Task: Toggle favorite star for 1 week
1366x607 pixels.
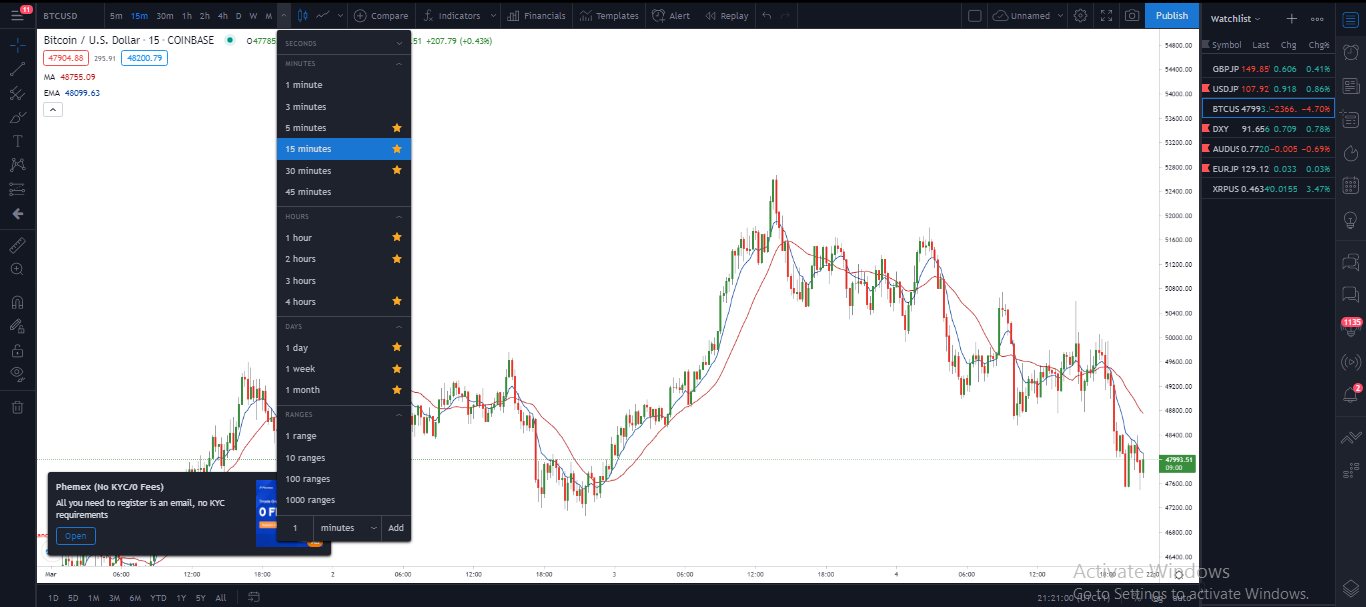Action: (x=397, y=369)
